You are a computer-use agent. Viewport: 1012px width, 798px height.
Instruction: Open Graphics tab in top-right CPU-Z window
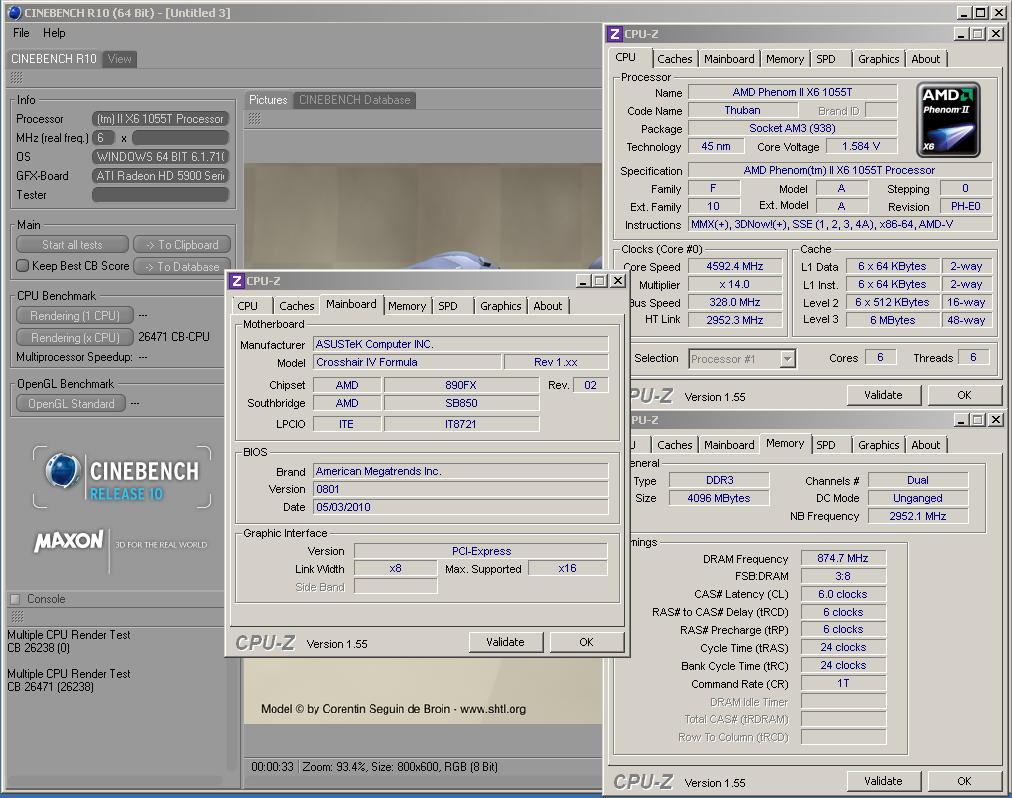click(x=879, y=59)
